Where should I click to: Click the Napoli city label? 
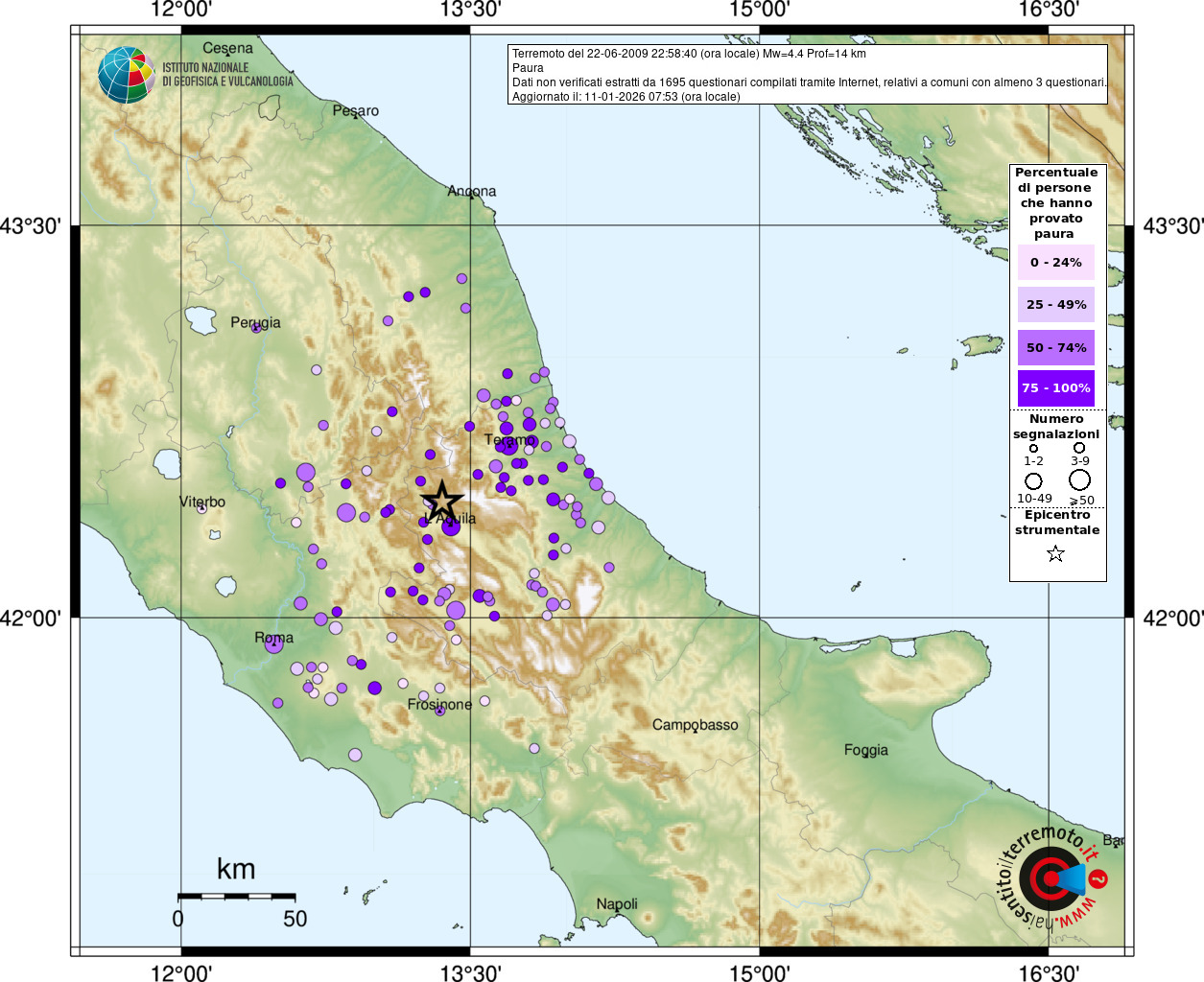(x=617, y=904)
